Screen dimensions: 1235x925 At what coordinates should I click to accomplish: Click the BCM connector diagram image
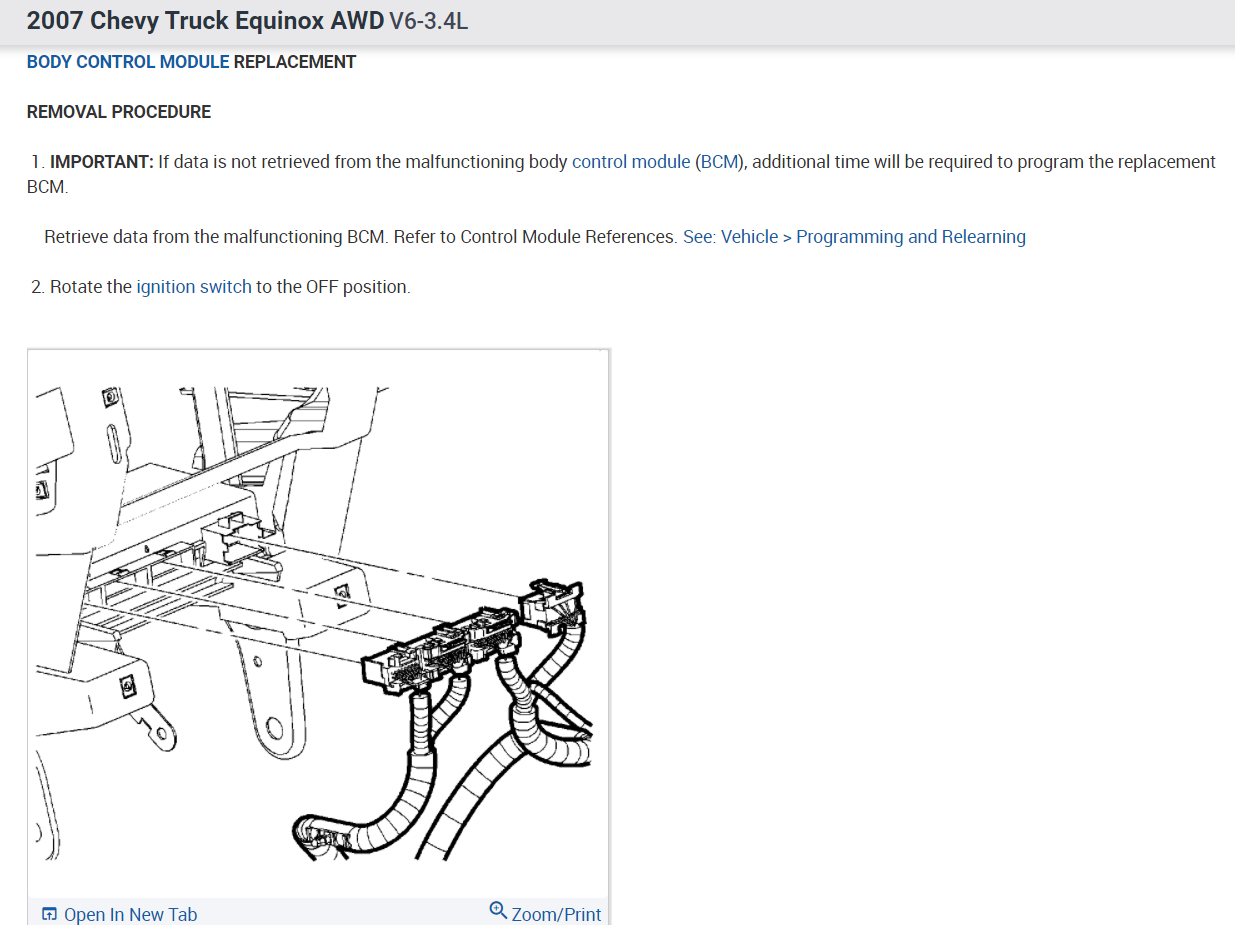[318, 623]
